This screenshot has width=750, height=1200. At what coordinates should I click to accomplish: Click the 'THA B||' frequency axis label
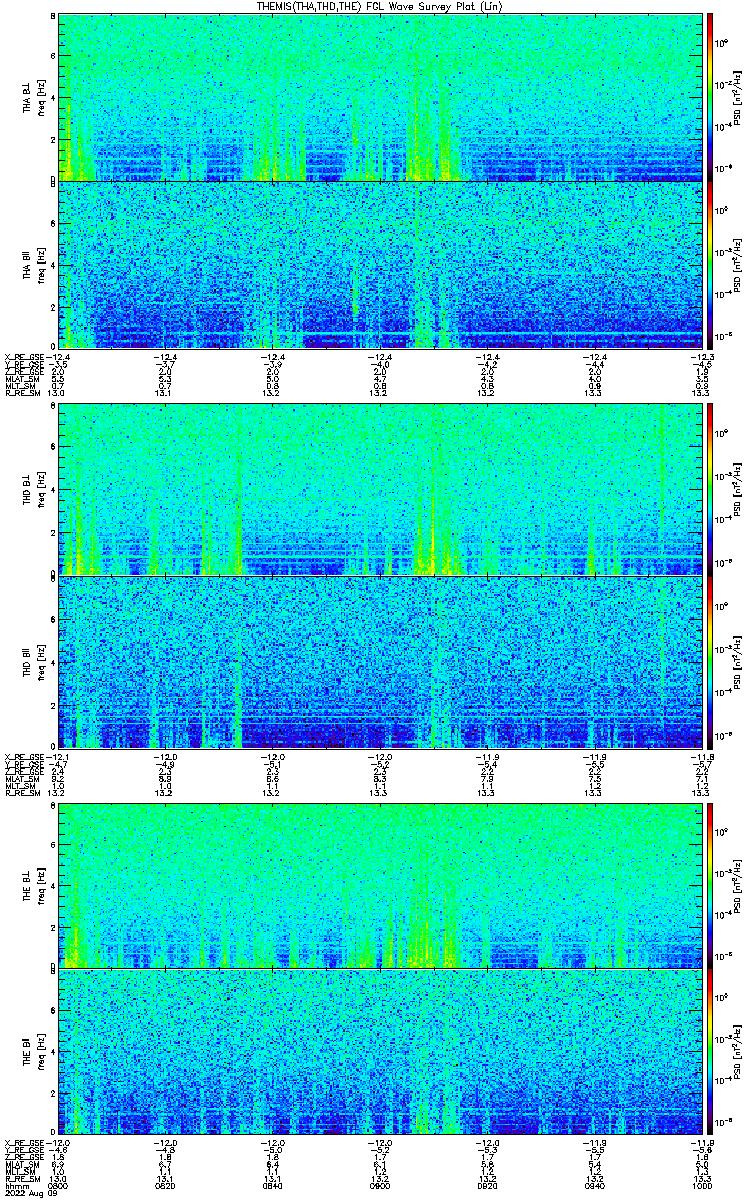point(32,266)
